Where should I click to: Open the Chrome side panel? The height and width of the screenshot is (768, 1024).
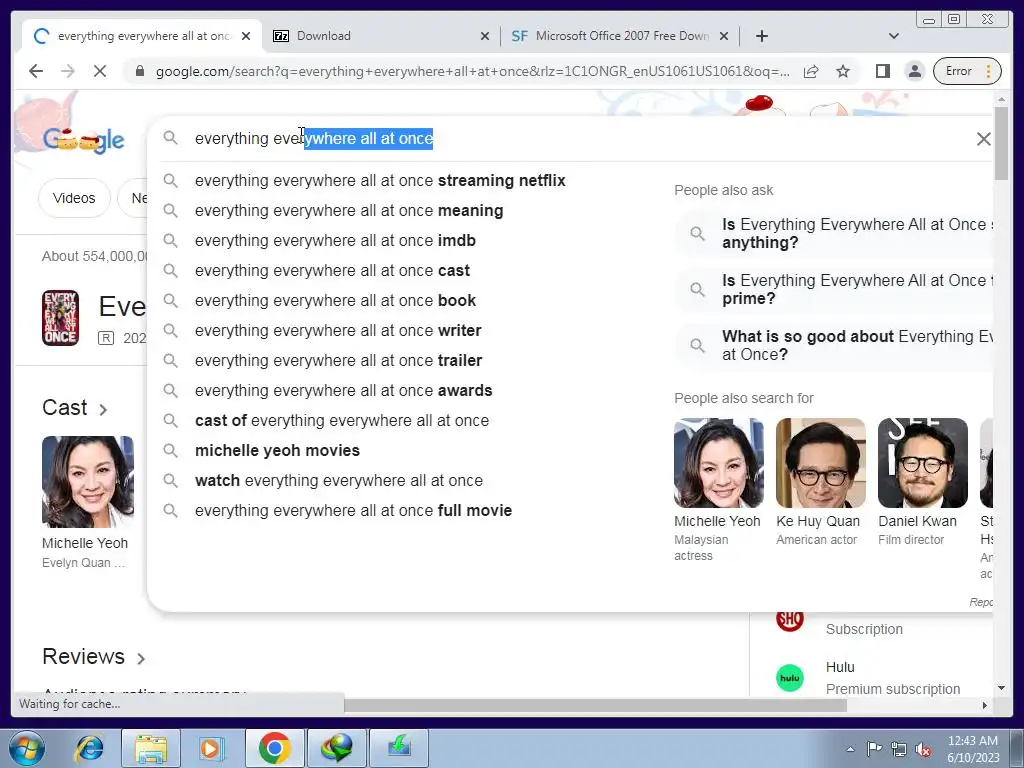pyautogui.click(x=882, y=71)
